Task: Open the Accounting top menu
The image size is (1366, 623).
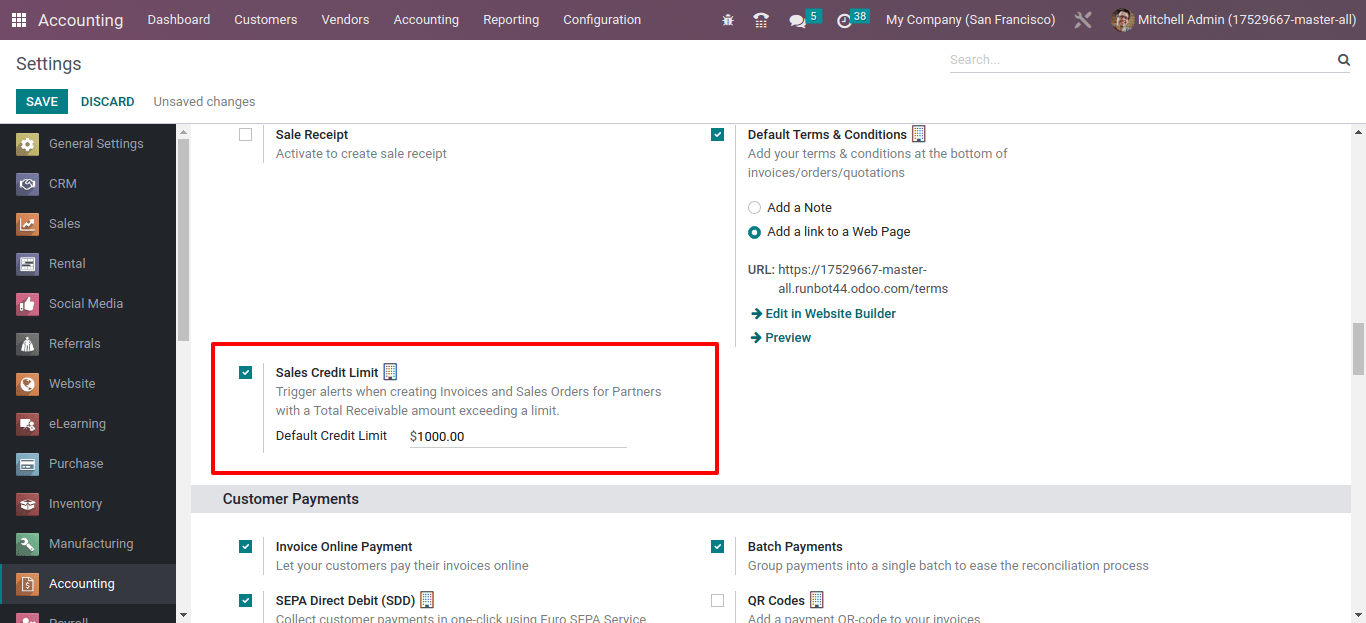Action: (x=426, y=20)
